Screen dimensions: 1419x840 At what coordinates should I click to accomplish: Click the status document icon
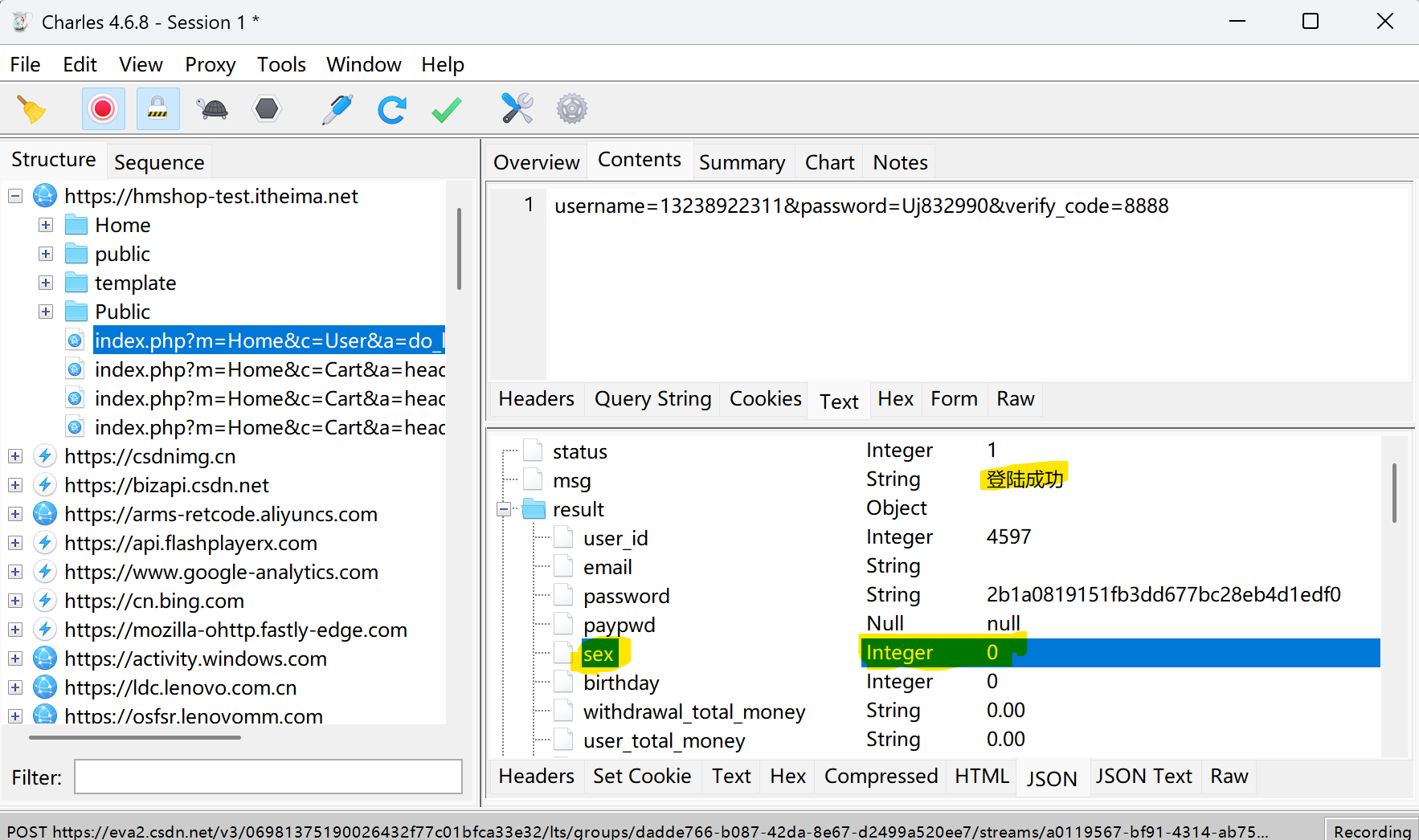(x=534, y=451)
